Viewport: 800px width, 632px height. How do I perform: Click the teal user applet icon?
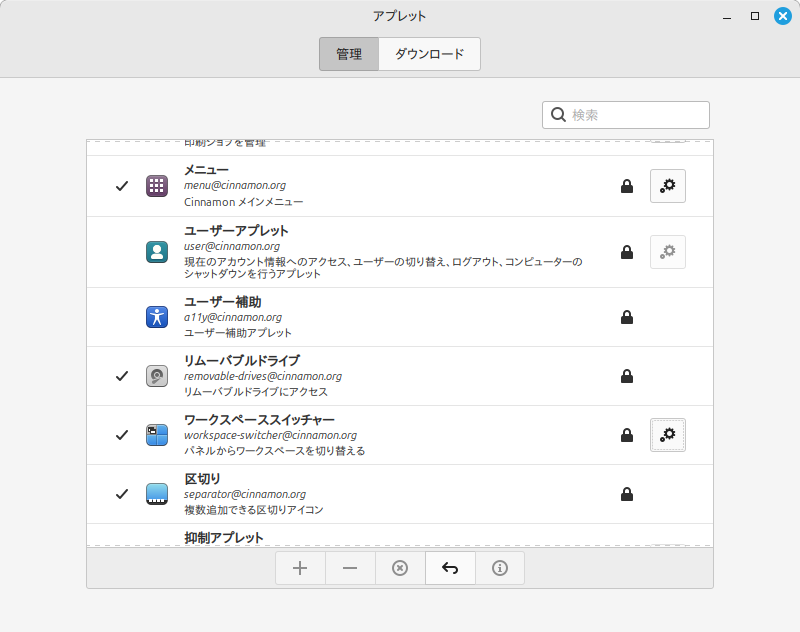[x=157, y=252]
